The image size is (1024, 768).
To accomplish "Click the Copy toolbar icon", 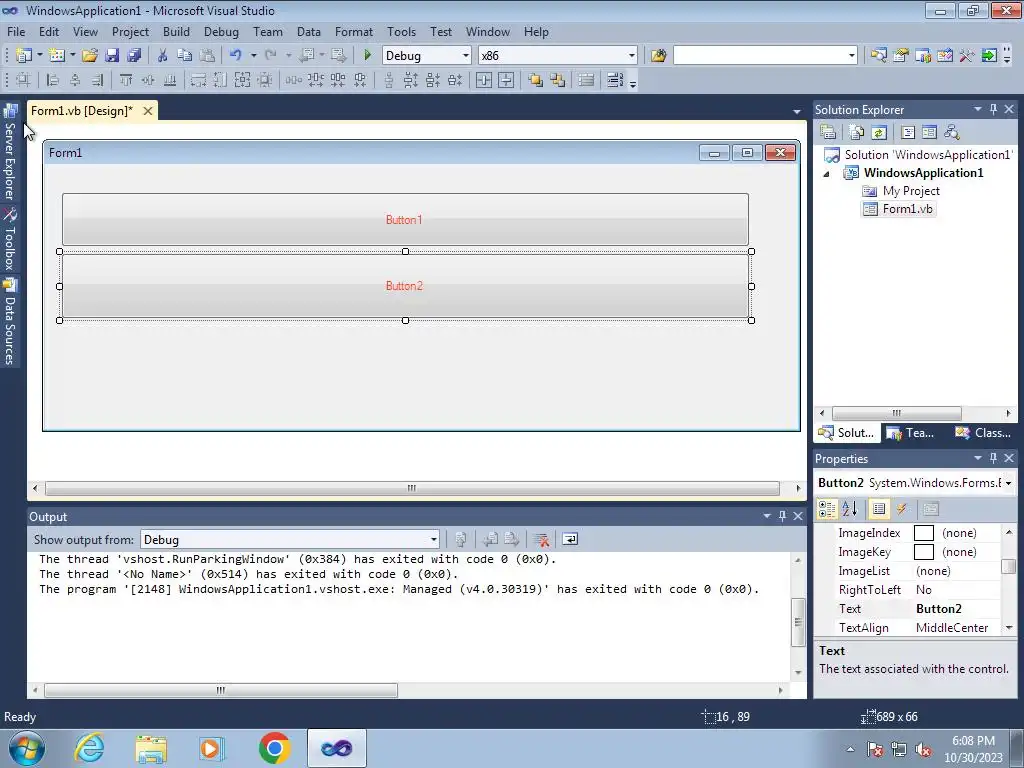I will pyautogui.click(x=184, y=56).
